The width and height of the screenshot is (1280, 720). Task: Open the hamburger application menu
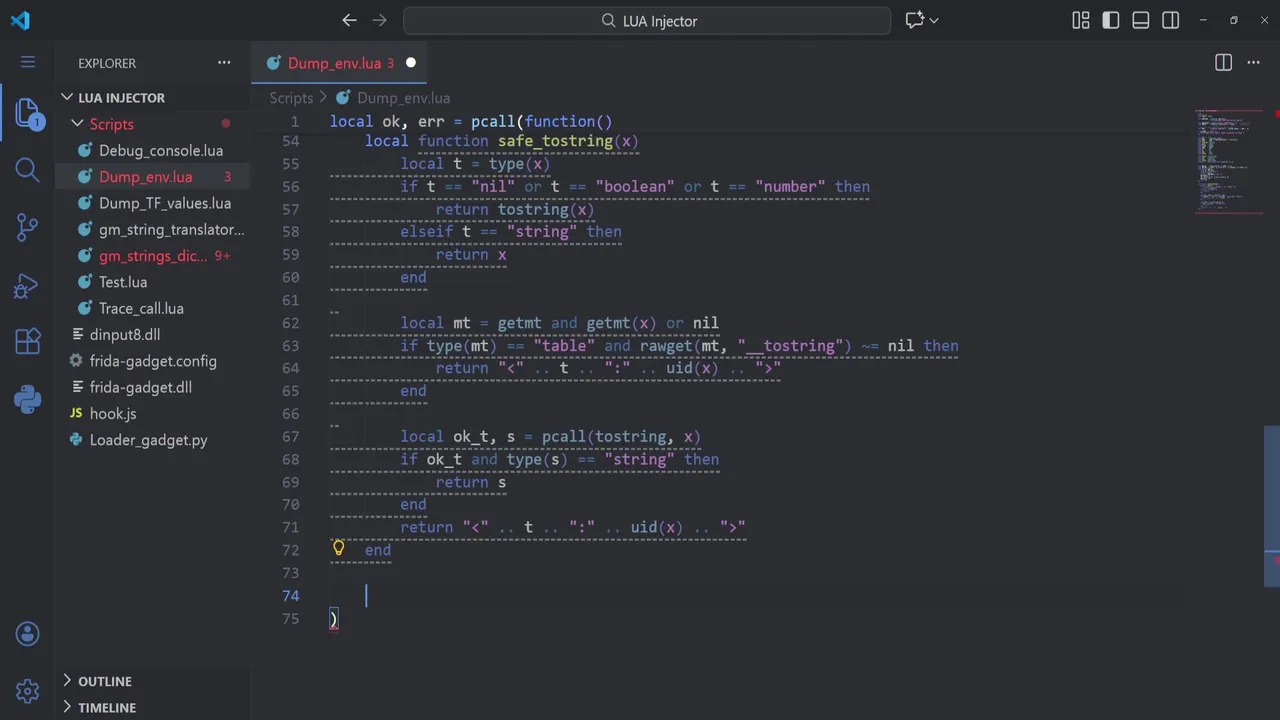[28, 62]
